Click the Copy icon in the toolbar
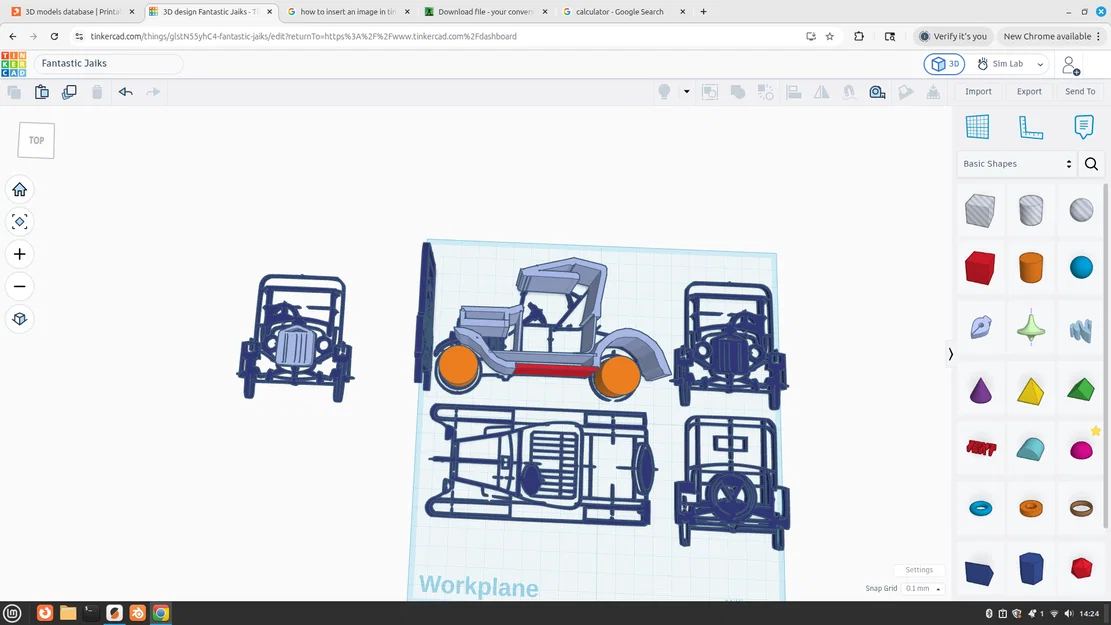1111x625 pixels. [14, 92]
